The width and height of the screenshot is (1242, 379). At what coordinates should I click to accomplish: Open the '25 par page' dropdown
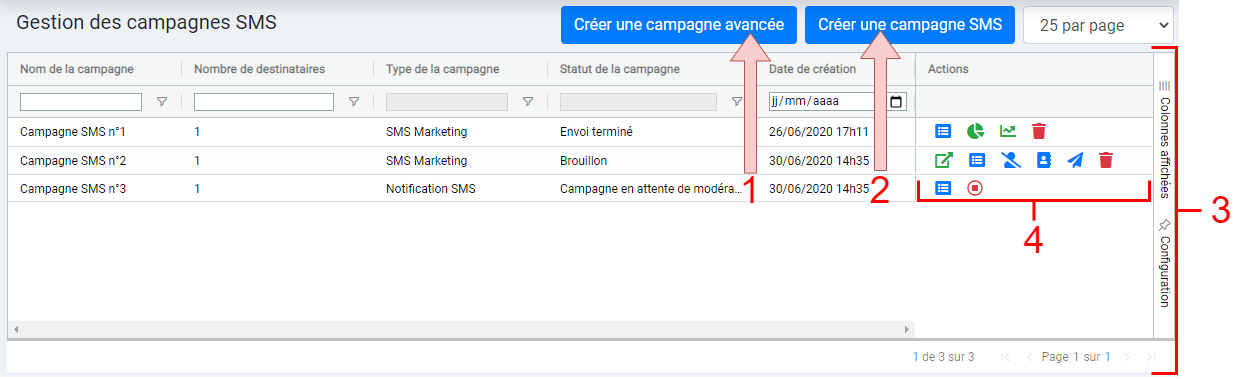coord(1098,25)
